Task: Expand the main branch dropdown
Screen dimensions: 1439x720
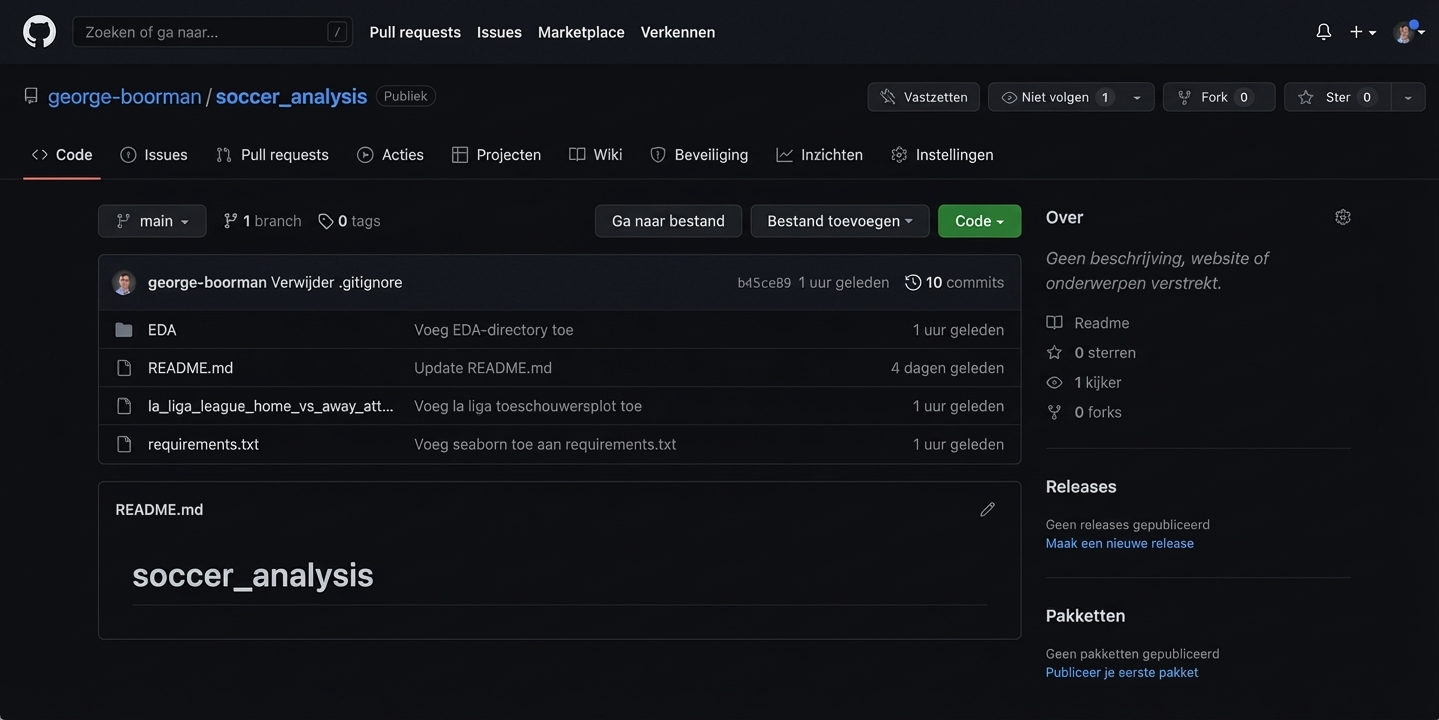Action: (x=152, y=221)
